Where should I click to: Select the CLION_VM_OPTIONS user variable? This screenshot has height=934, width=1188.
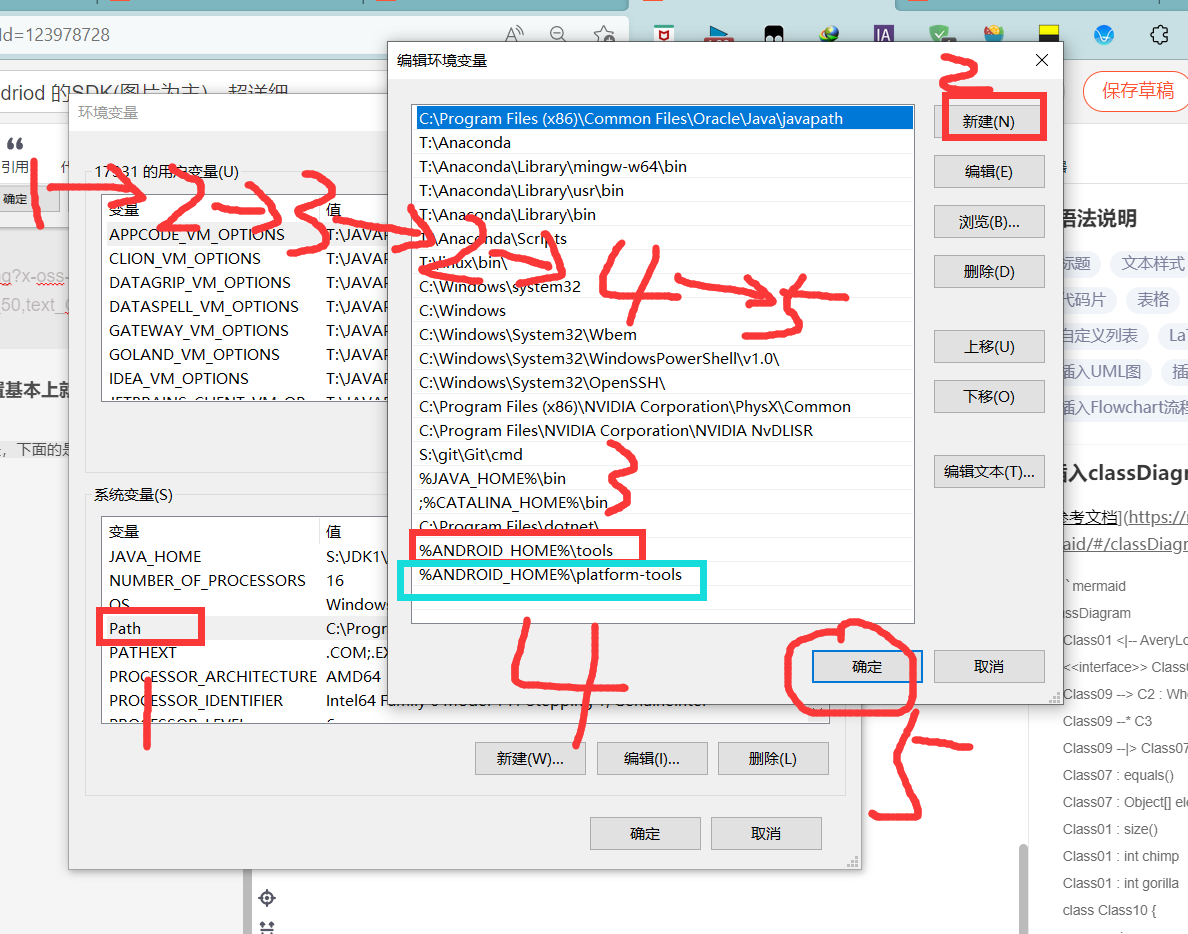[x=245, y=258]
